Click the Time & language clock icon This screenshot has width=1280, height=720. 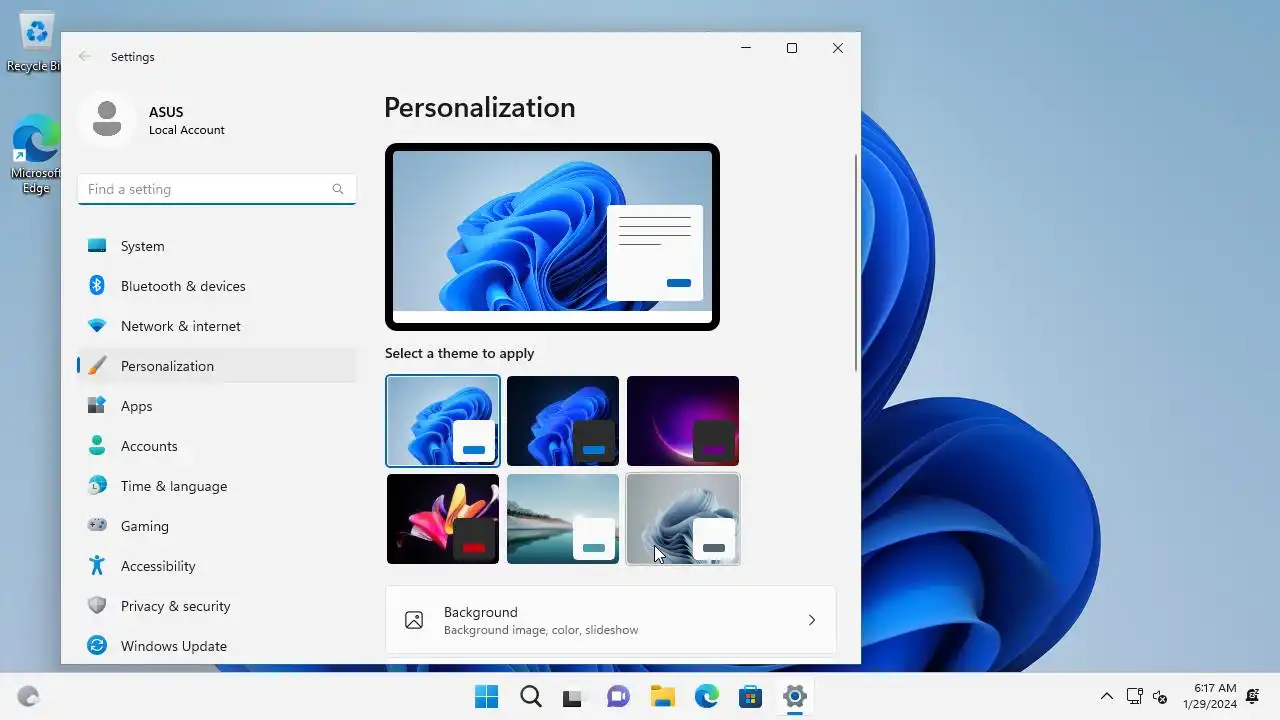click(97, 486)
